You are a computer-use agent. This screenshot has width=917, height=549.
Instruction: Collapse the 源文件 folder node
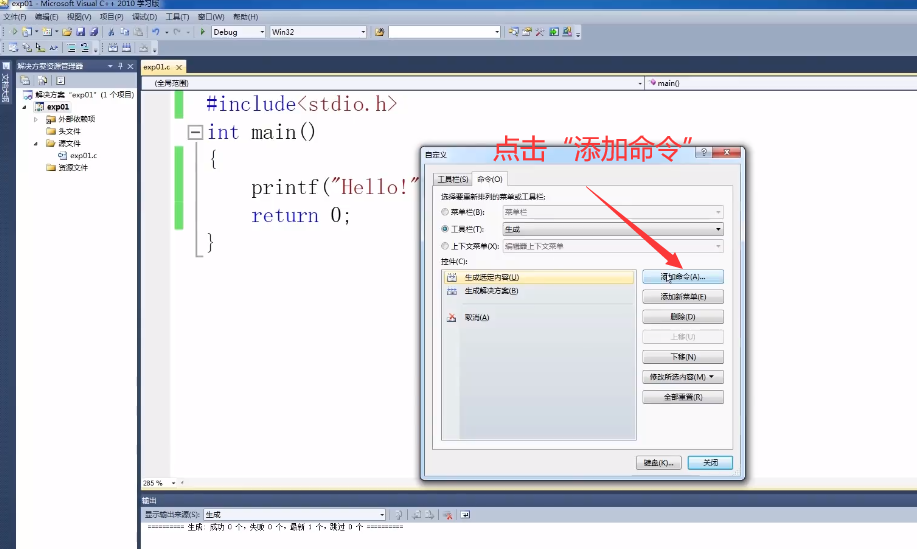(x=36, y=143)
